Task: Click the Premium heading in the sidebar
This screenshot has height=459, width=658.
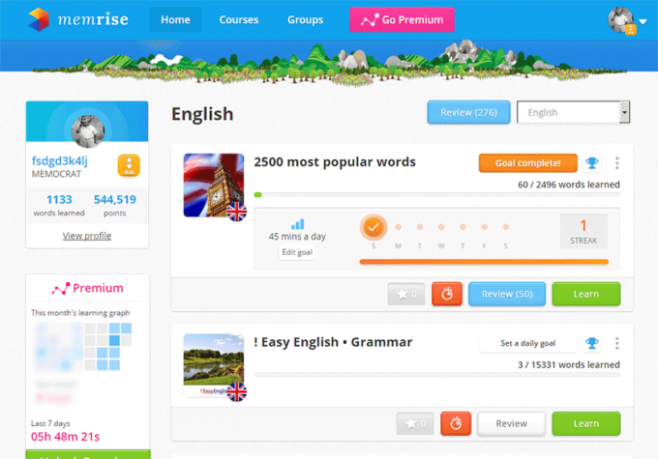Action: 87,288
